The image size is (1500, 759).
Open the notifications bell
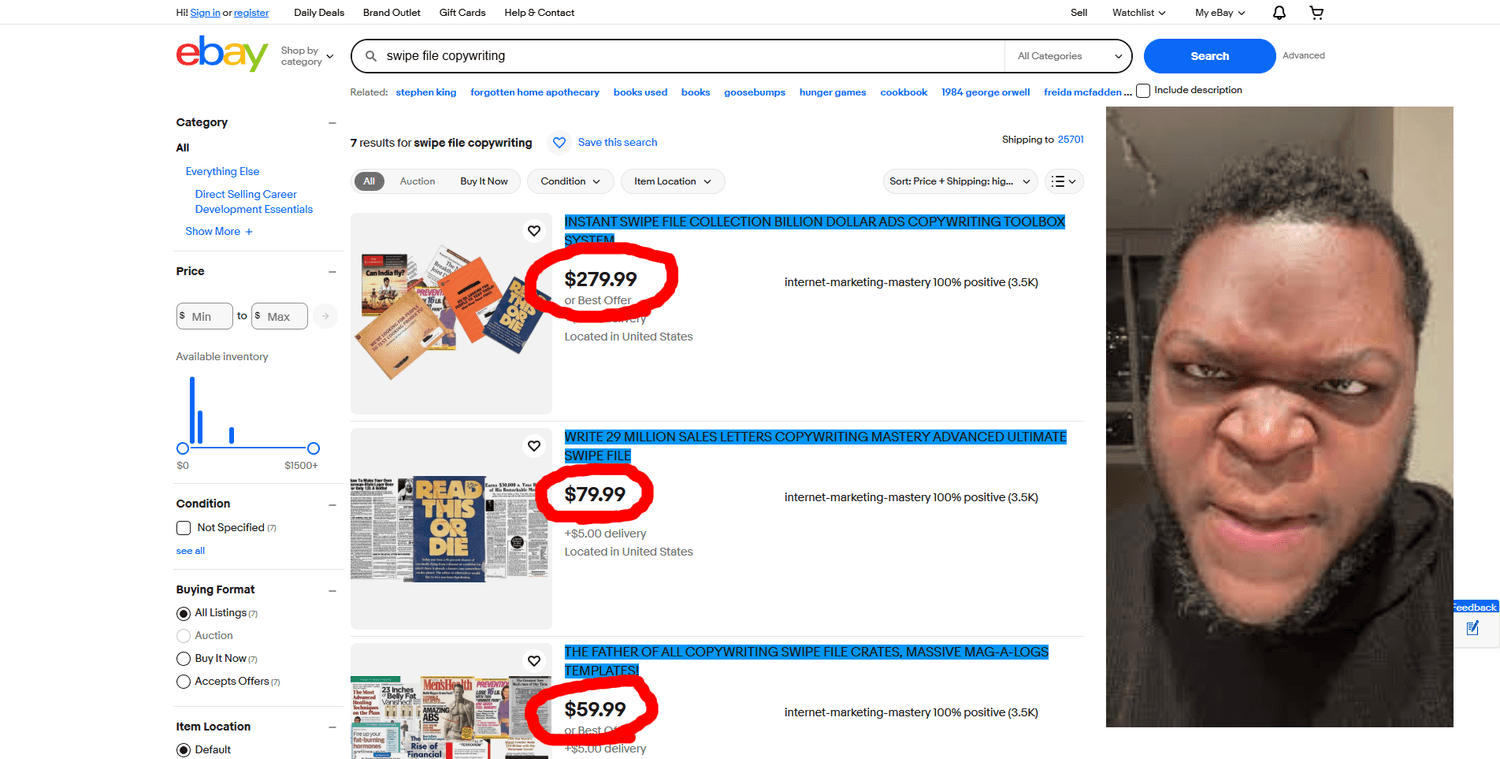pos(1279,13)
